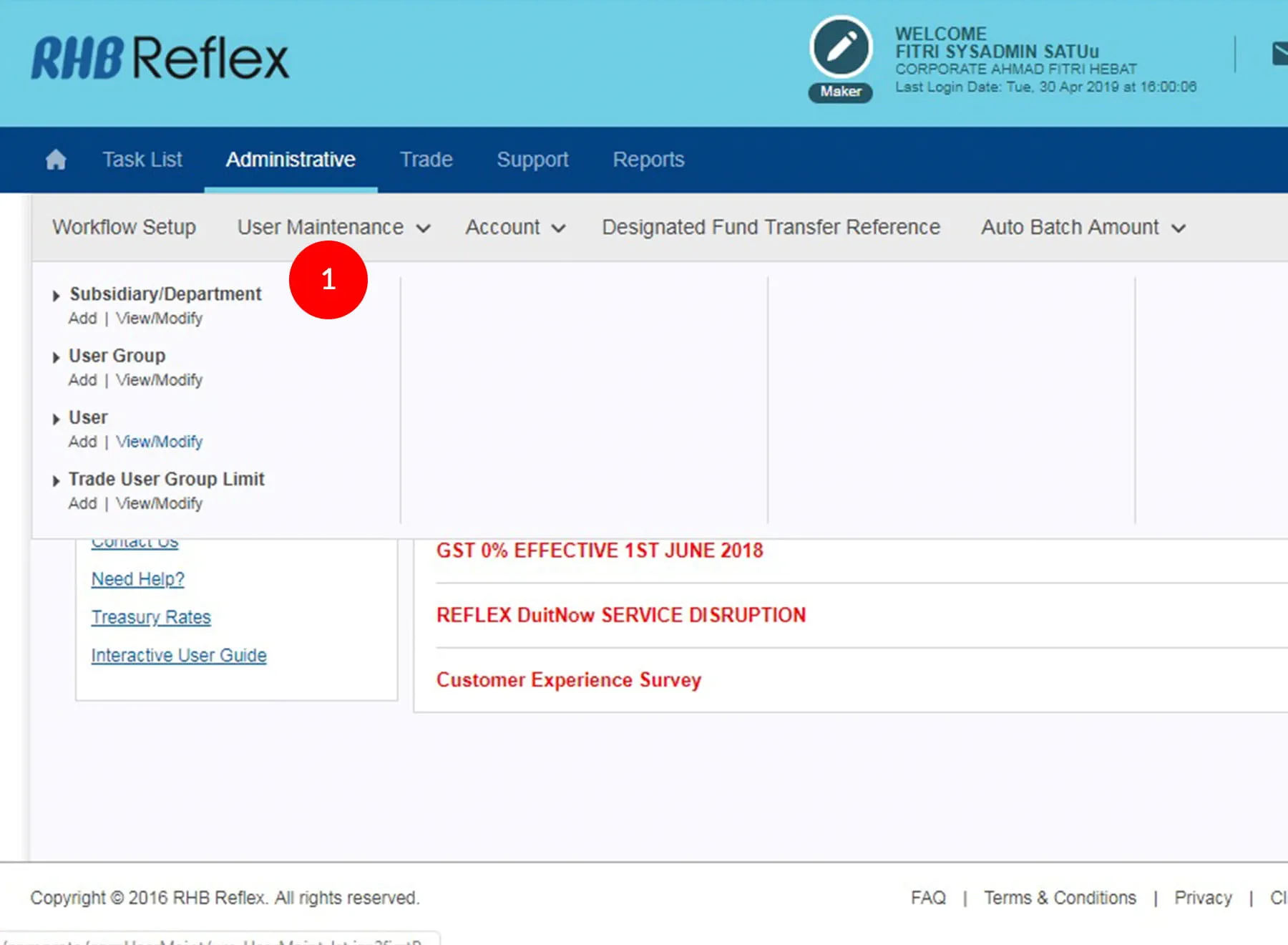Expand the Account dropdown menu
This screenshot has height=945, width=1288.
pyautogui.click(x=515, y=227)
